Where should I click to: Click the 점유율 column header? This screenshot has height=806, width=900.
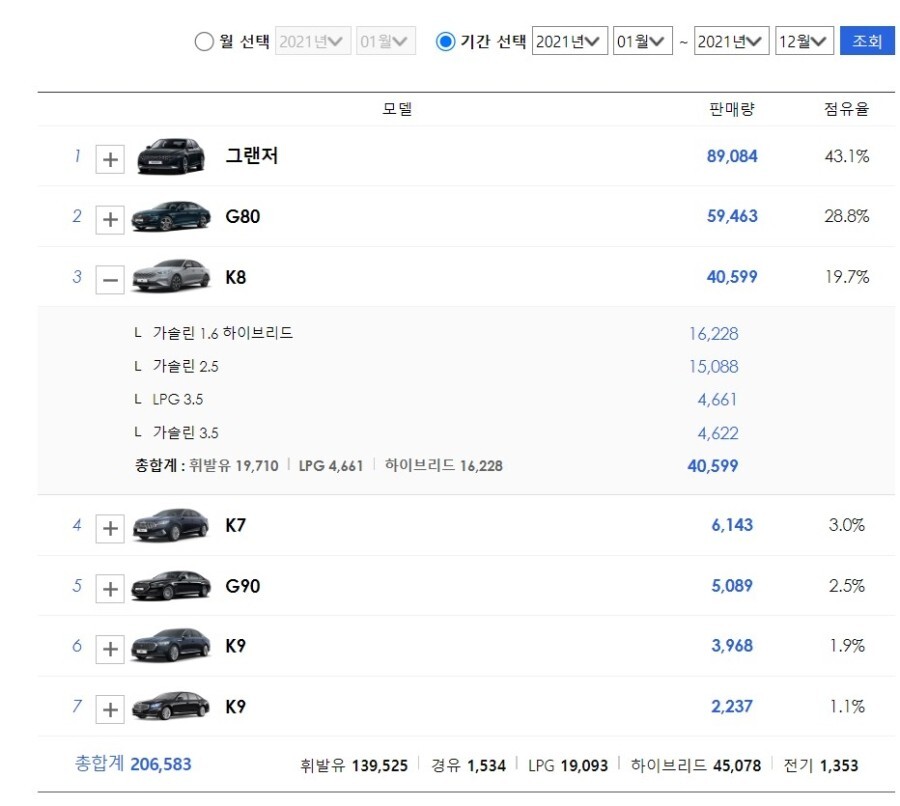coord(847,108)
